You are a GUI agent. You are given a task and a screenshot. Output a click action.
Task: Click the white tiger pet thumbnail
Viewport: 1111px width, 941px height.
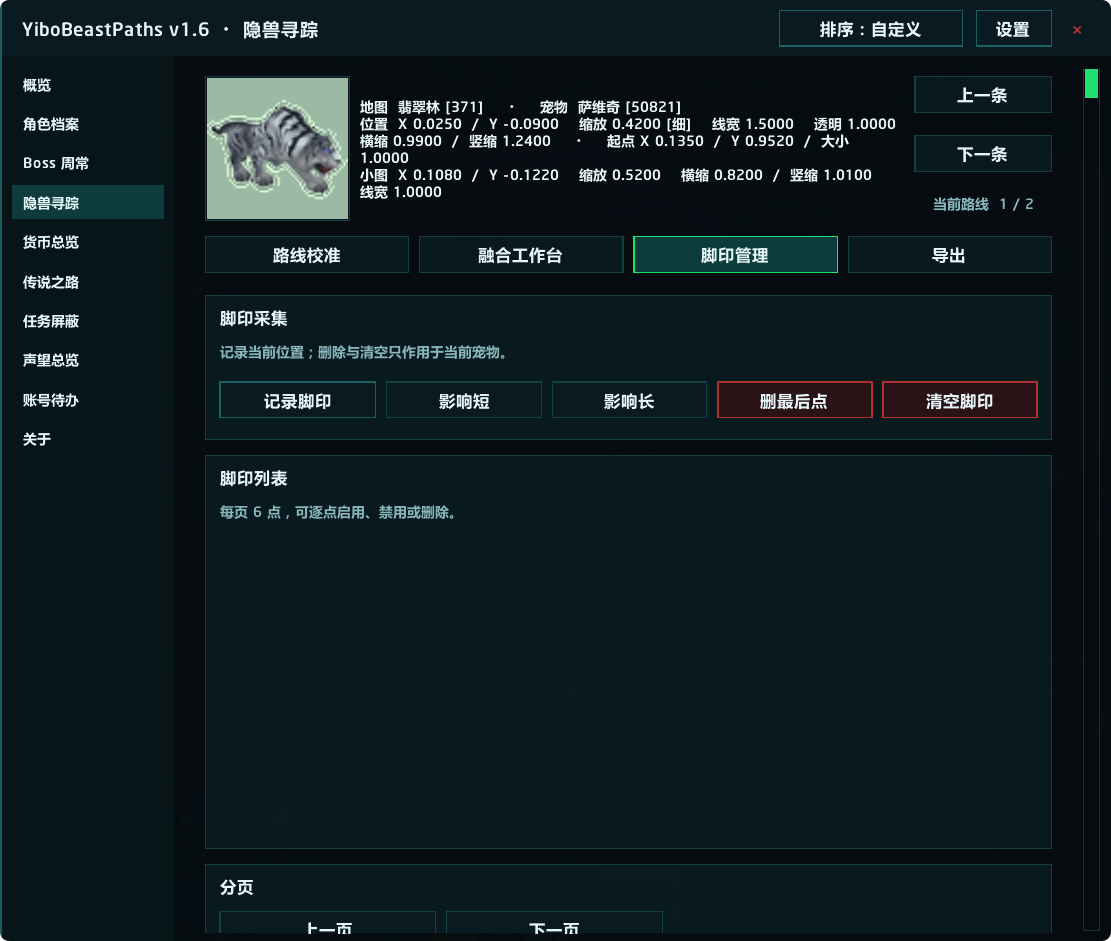(277, 148)
